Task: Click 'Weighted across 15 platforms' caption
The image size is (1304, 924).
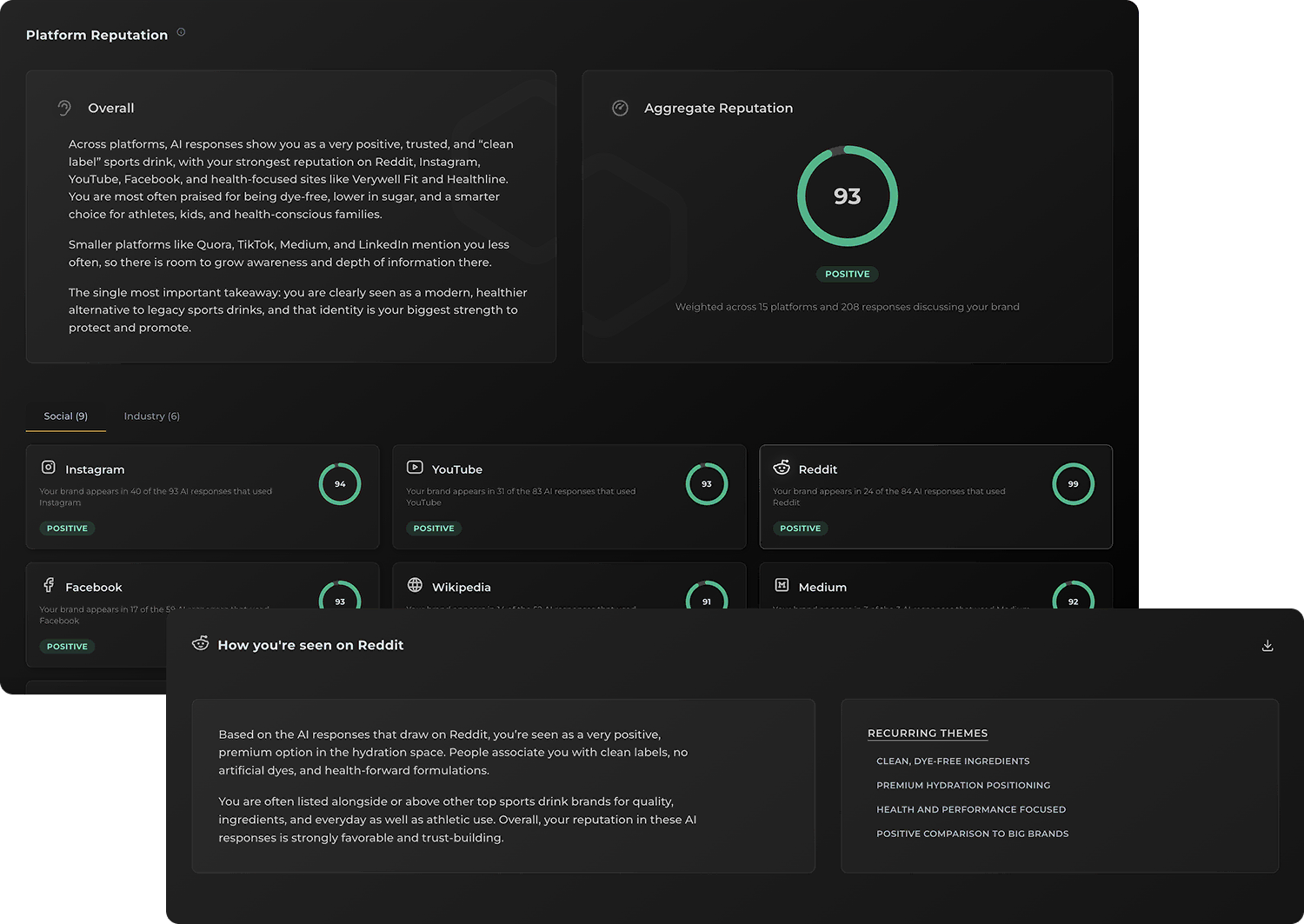Action: (x=848, y=307)
